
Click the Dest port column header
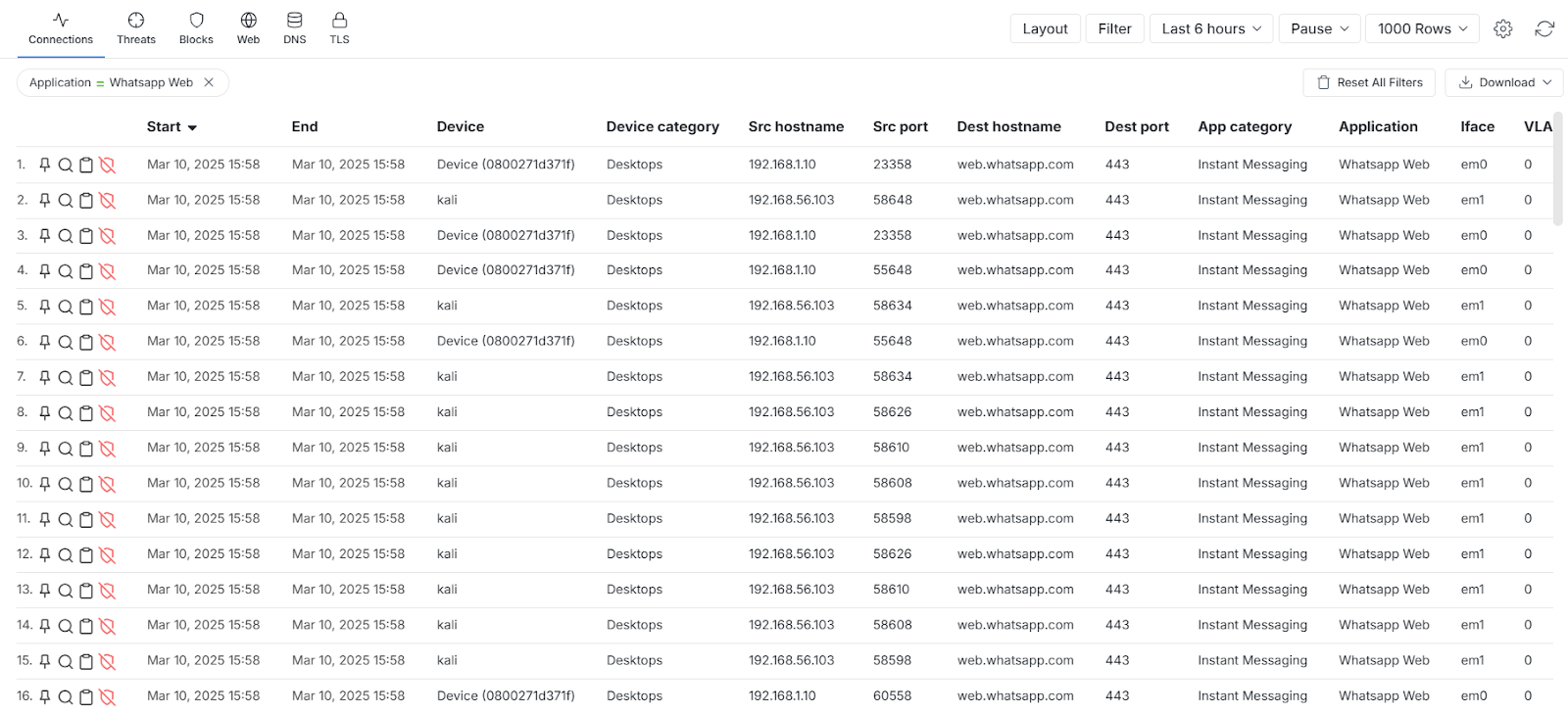(x=1137, y=126)
